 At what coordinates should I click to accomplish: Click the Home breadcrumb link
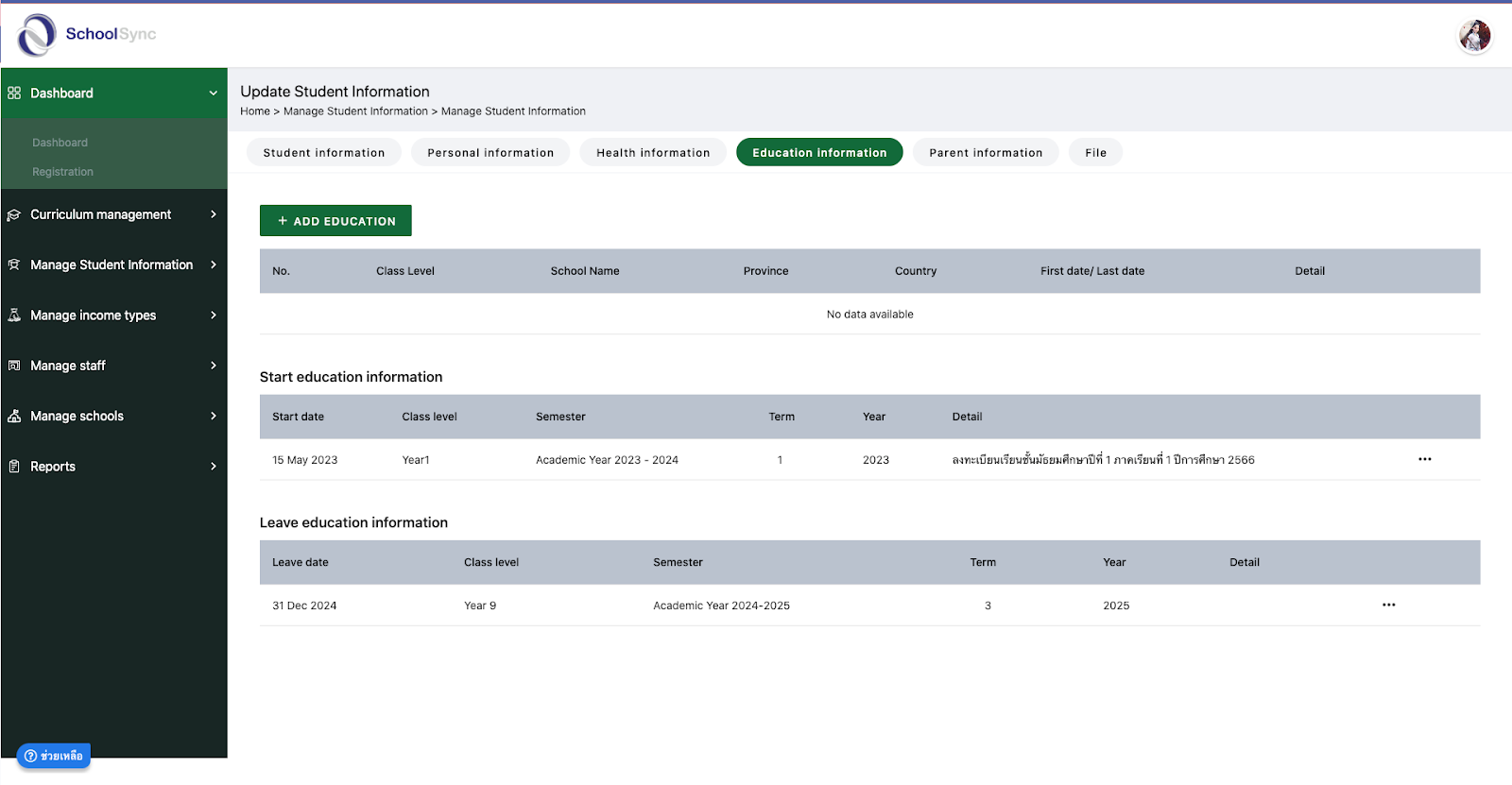click(x=255, y=111)
